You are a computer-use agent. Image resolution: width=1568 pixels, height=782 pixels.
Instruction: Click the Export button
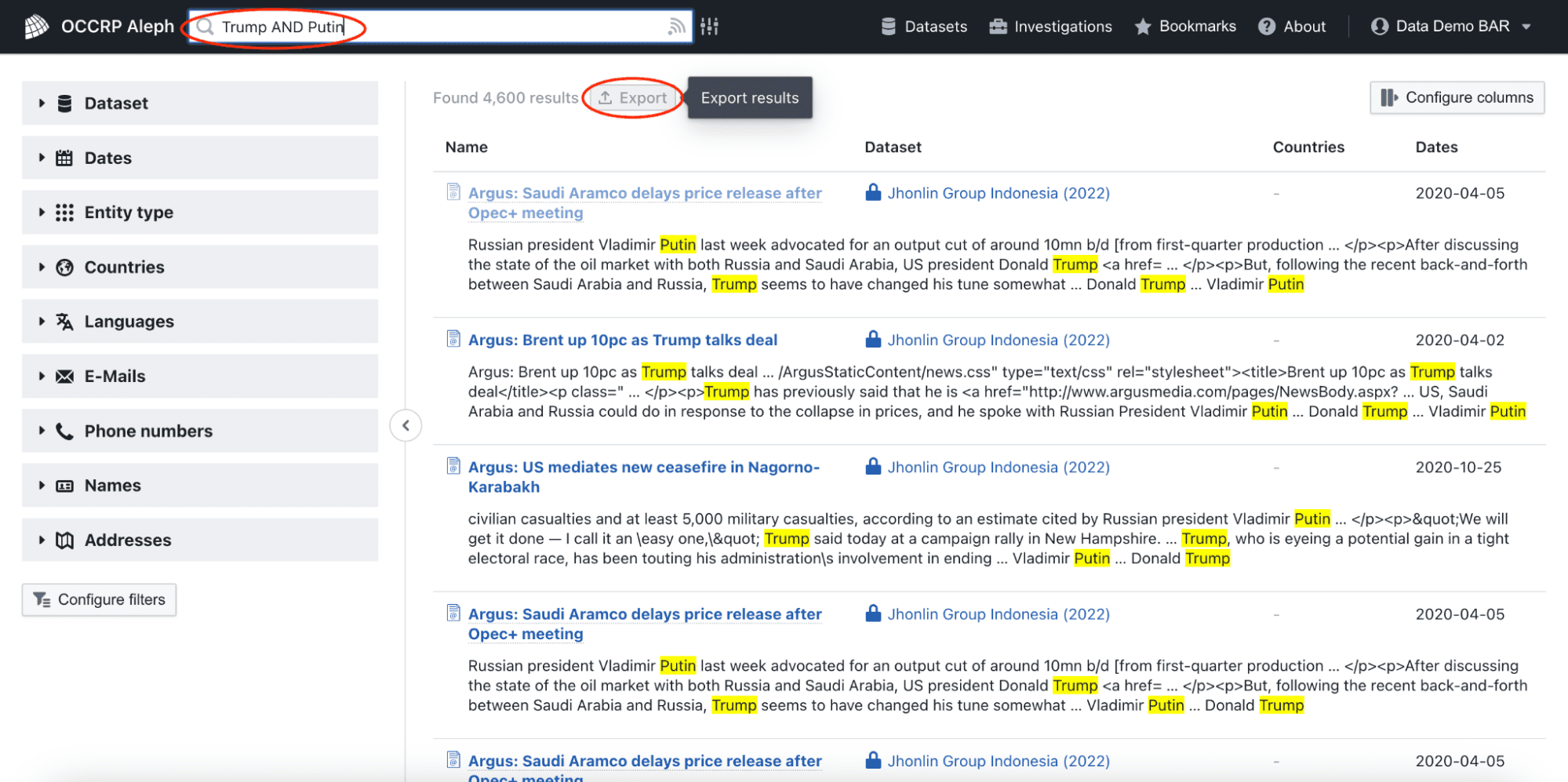[633, 98]
